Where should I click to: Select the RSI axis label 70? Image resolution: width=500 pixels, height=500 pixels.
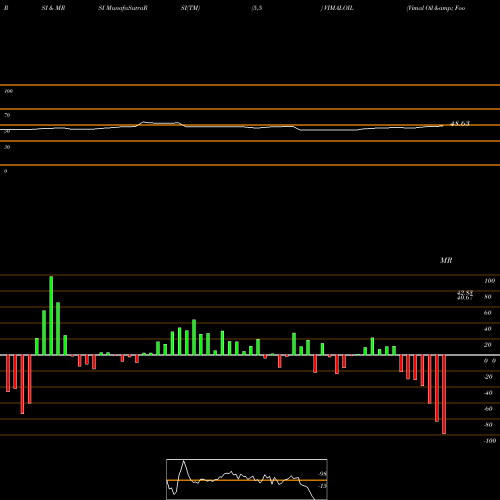coord(7,115)
